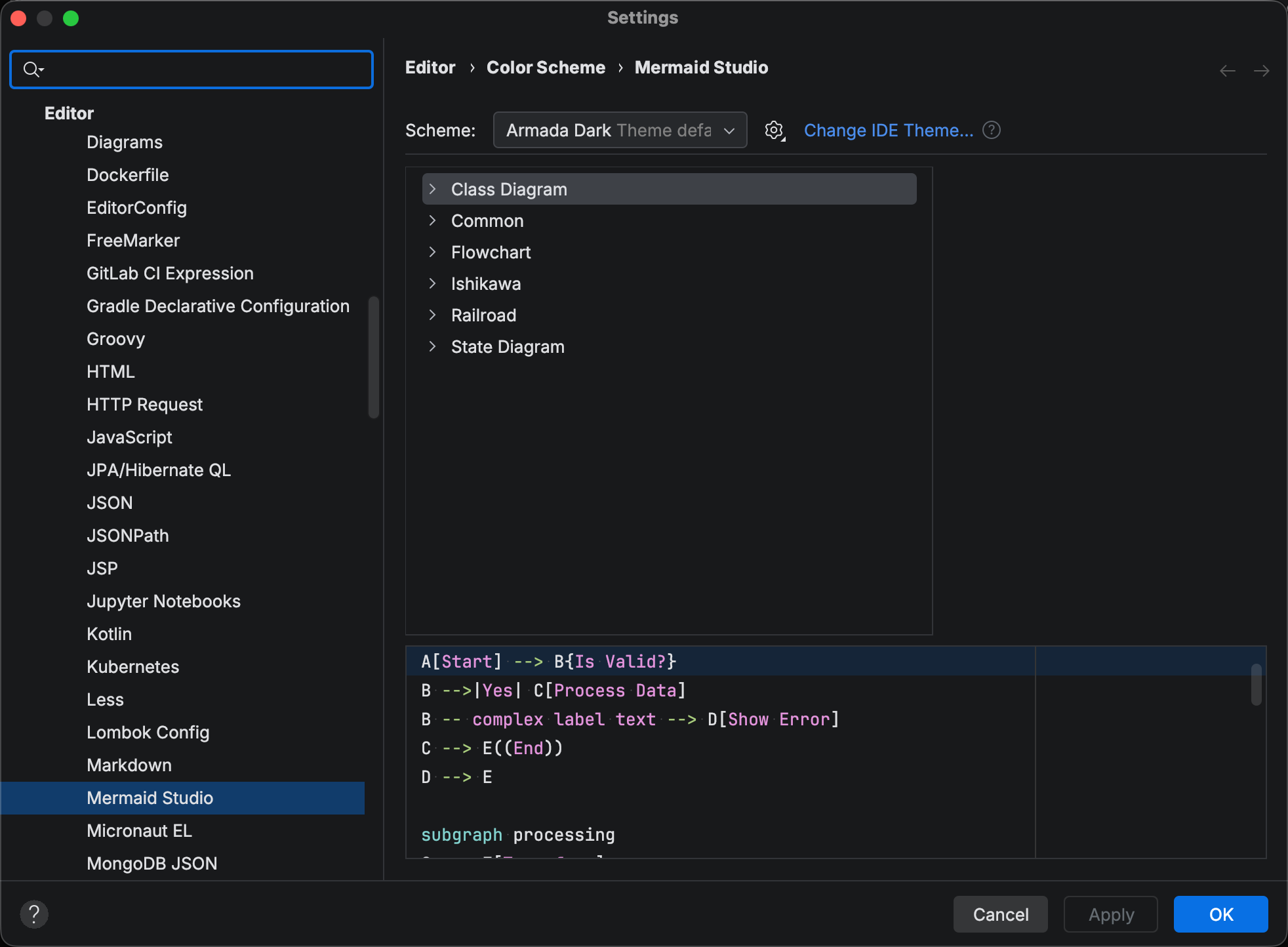This screenshot has height=947, width=1288.
Task: Click the preview pane scrollbar
Action: (1257, 685)
